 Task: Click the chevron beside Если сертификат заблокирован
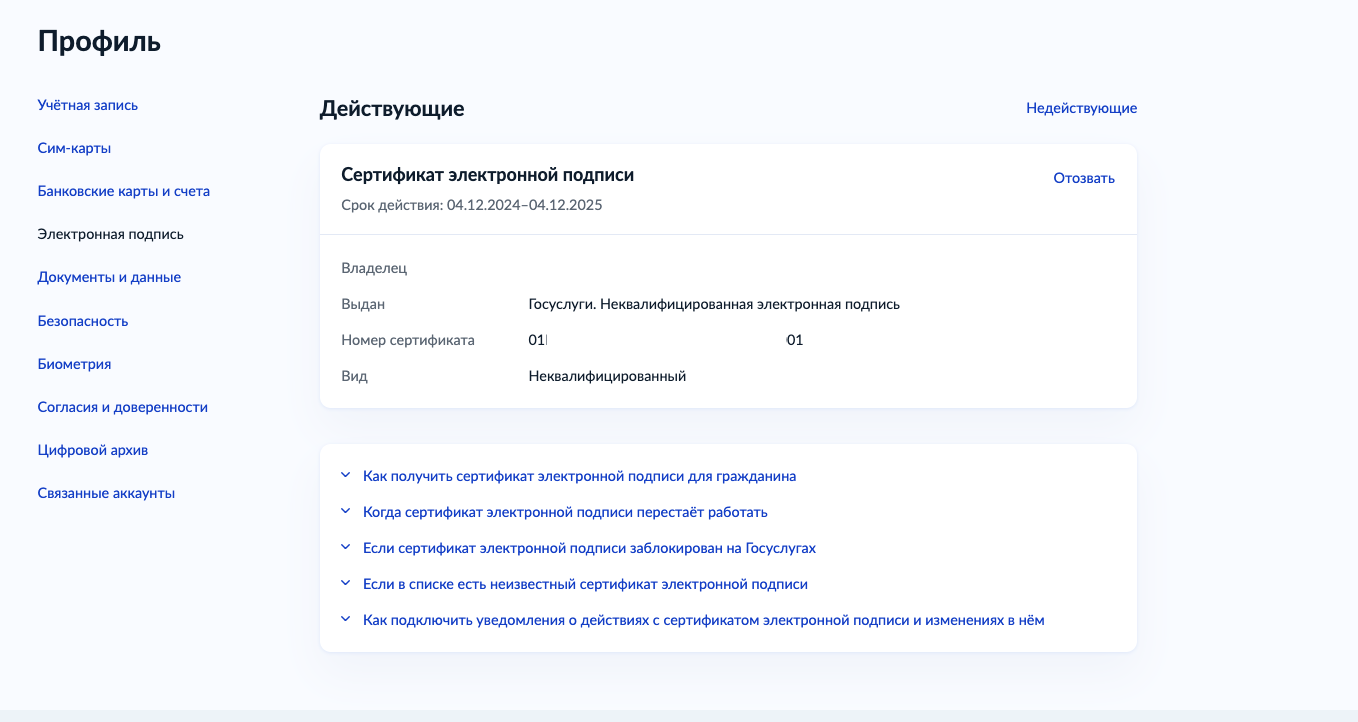346,548
